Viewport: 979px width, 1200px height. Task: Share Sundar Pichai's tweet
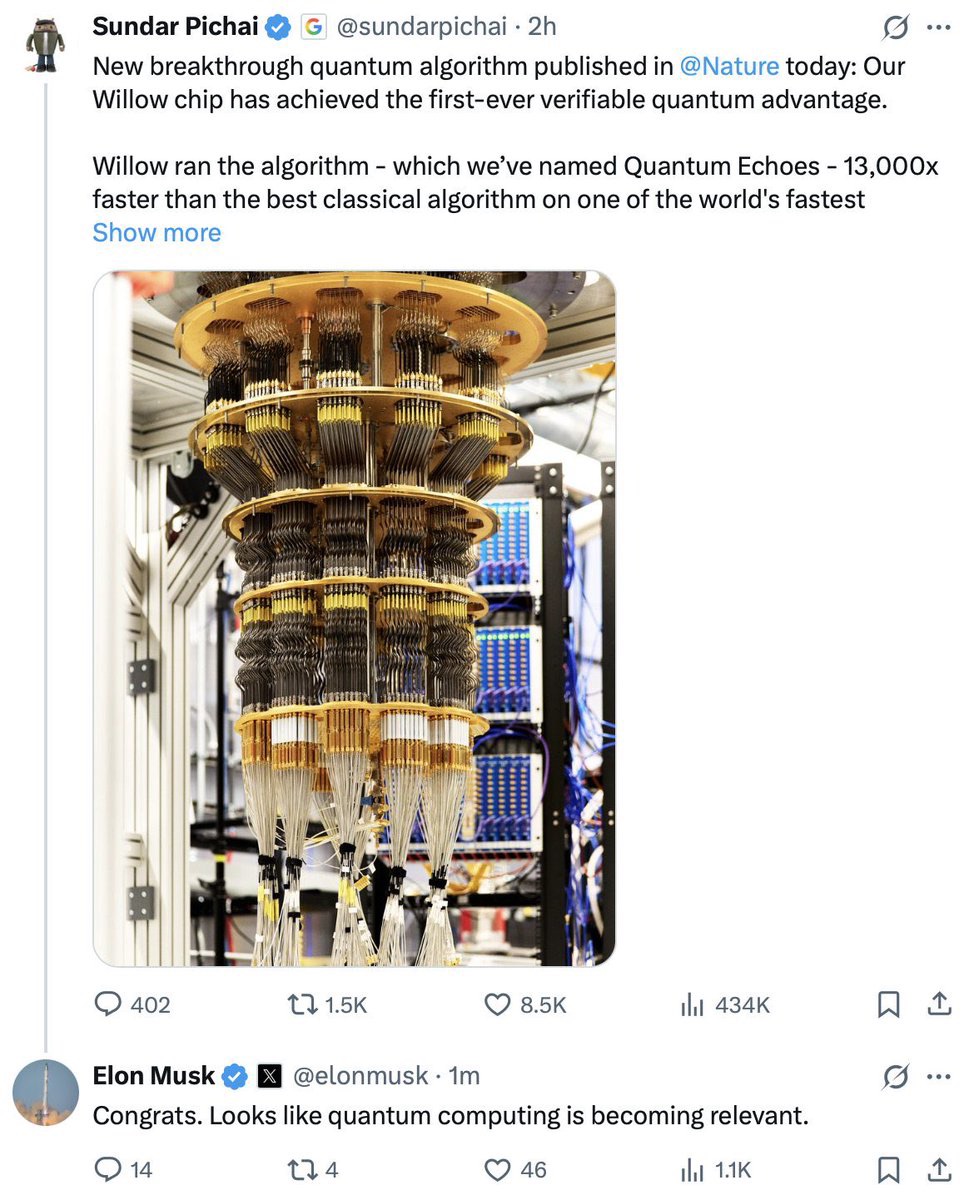click(939, 1004)
